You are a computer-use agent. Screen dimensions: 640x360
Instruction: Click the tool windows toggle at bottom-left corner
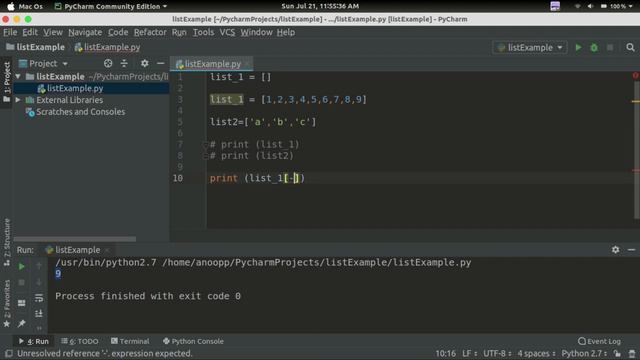pos(8,353)
